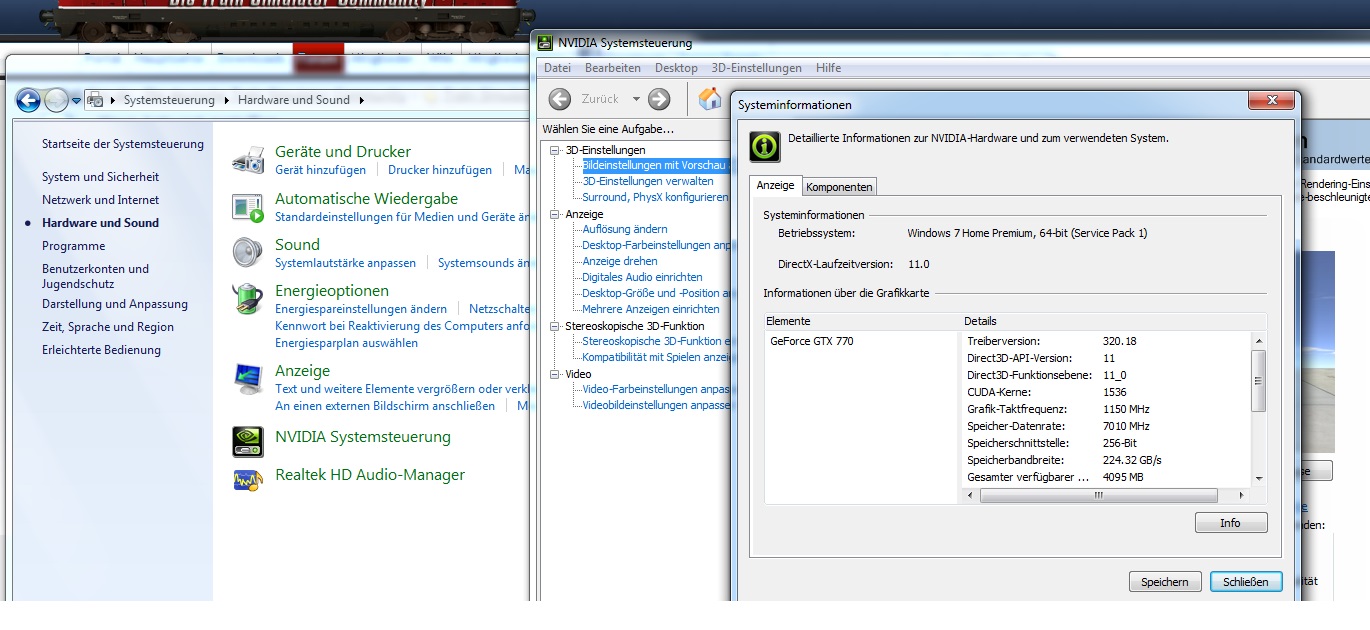The height and width of the screenshot is (630, 1370).
Task: Switch to the Komponenten tab
Action: [840, 187]
